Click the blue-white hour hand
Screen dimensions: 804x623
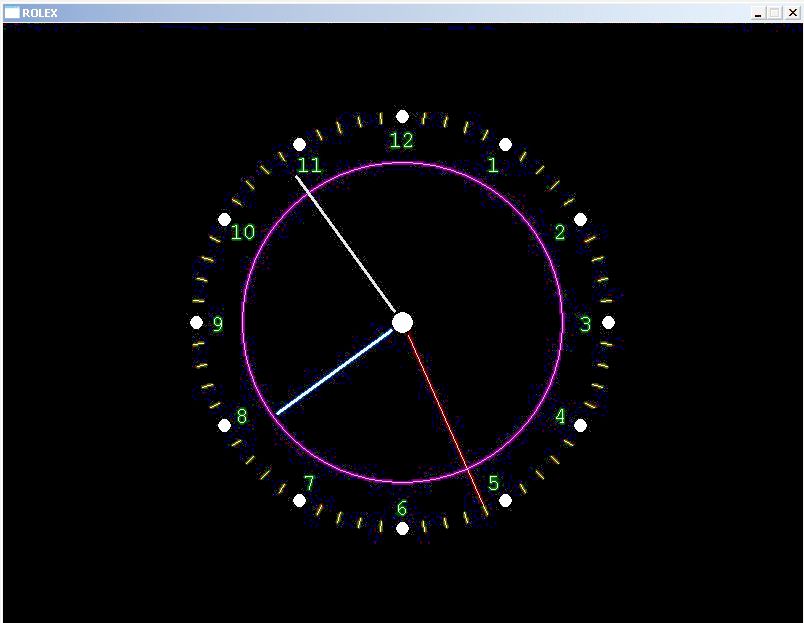tap(334, 371)
